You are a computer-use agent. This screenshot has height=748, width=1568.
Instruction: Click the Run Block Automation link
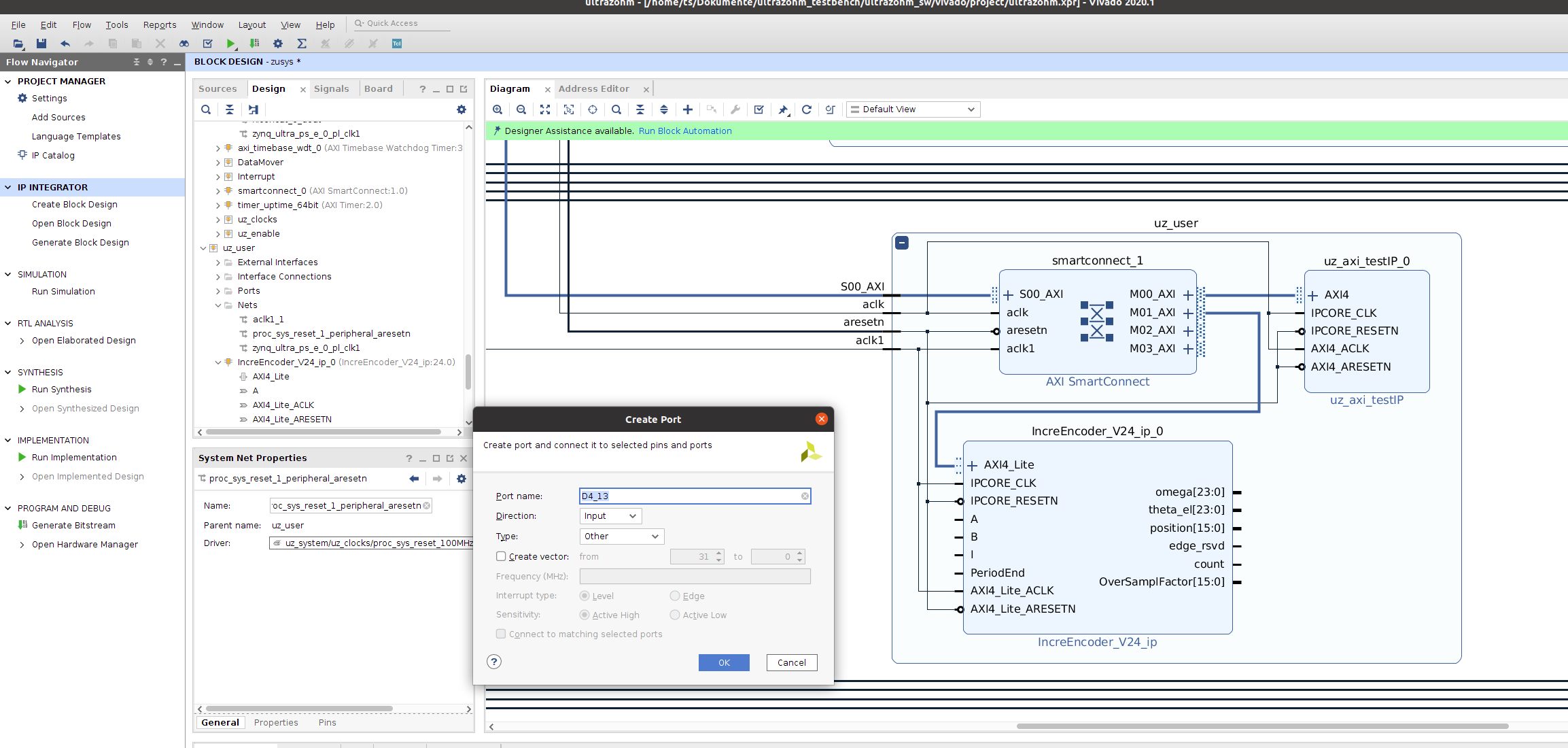[x=684, y=131]
